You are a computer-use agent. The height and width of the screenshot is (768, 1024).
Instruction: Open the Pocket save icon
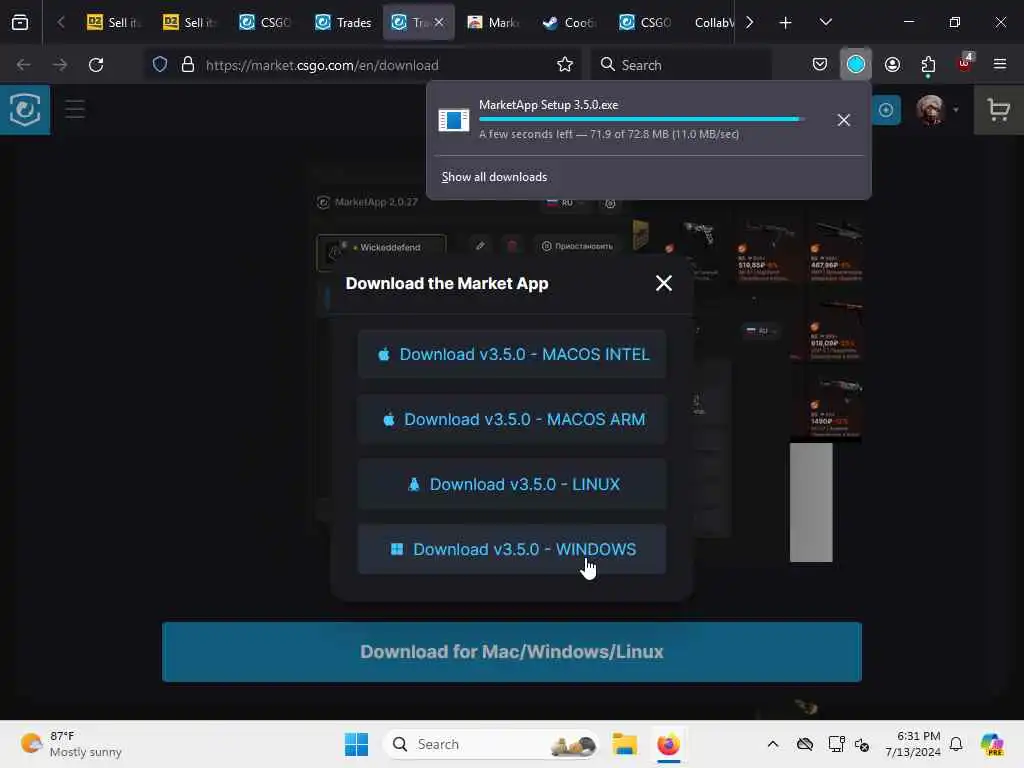tap(820, 64)
